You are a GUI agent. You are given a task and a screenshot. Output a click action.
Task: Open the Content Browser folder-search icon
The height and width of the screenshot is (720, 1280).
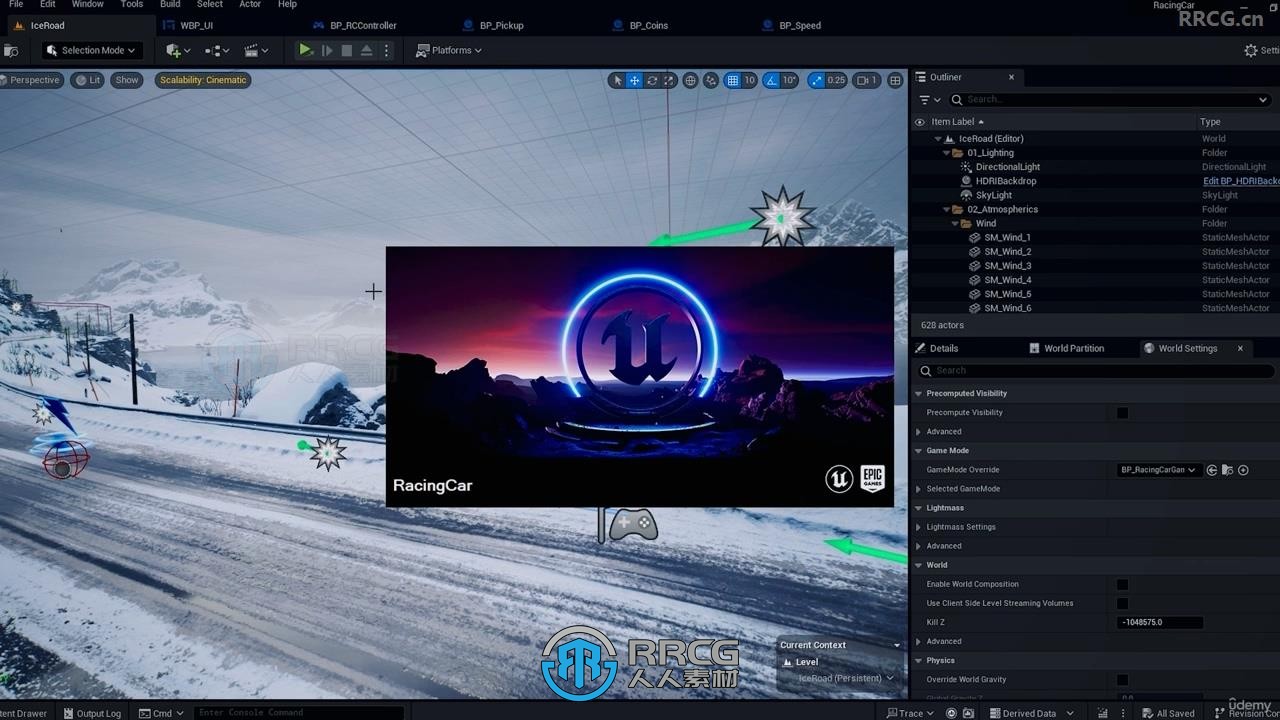click(11, 50)
